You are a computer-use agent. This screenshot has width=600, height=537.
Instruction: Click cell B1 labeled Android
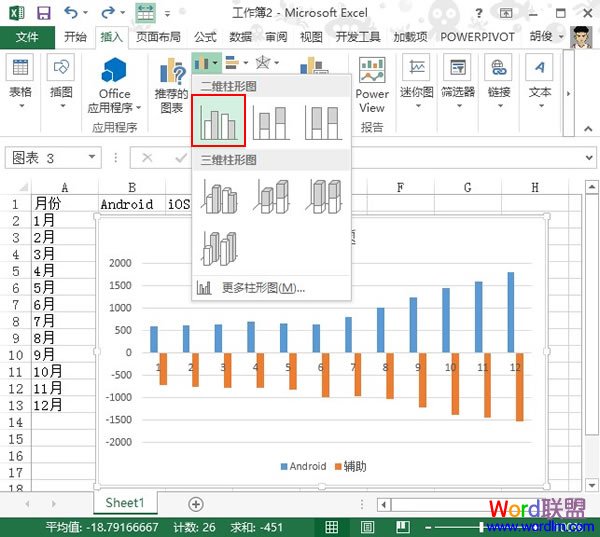click(x=132, y=204)
